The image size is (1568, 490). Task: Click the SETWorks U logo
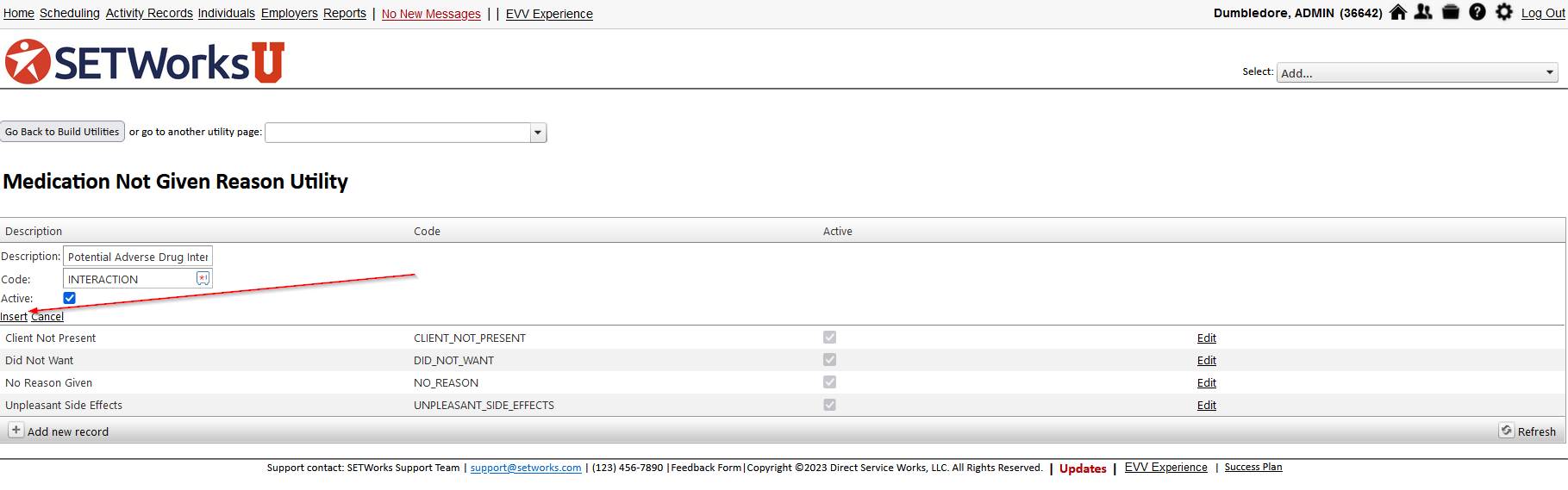click(145, 62)
